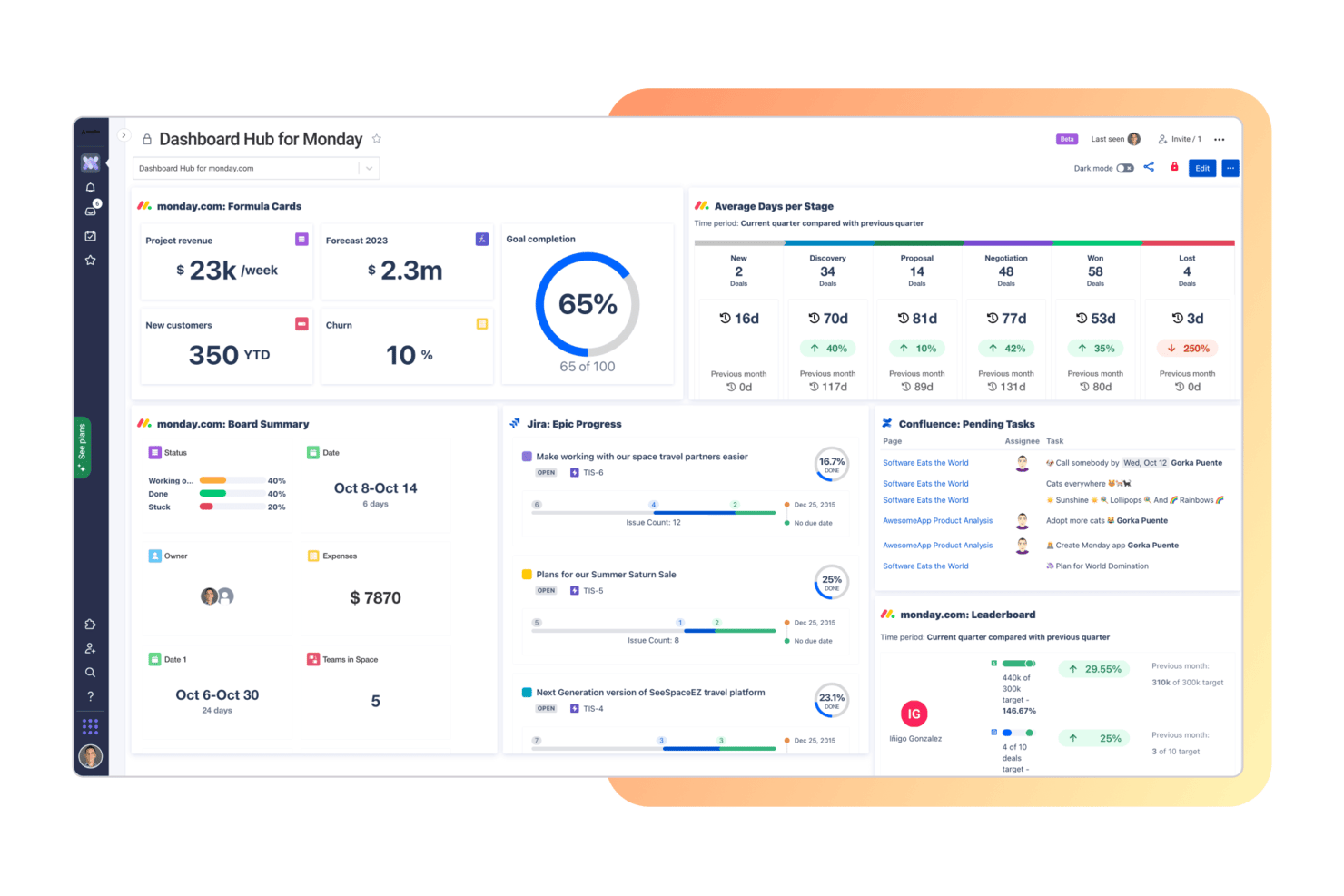Open the user profile avatar in sidebar
The height and width of the screenshot is (896, 1344).
coord(90,756)
